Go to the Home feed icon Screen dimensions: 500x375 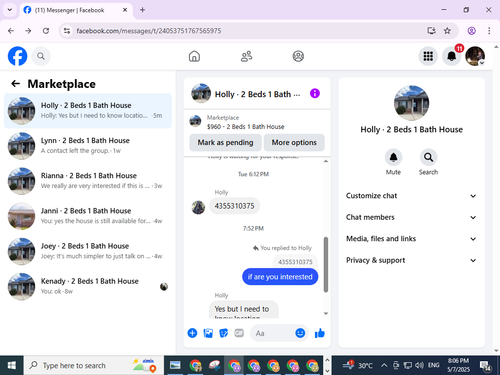194,56
